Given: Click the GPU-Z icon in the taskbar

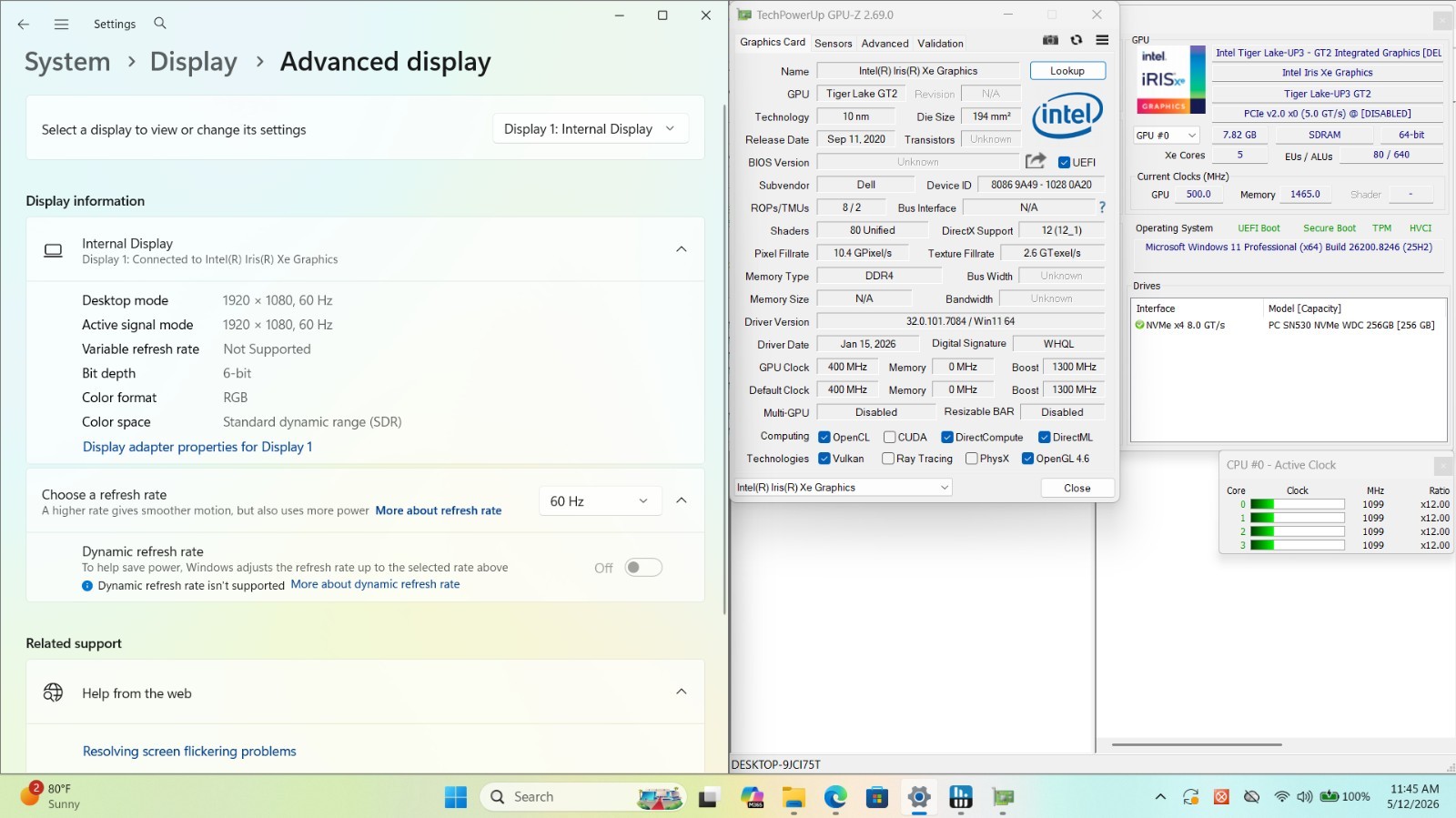Looking at the screenshot, I should pos(1003,797).
